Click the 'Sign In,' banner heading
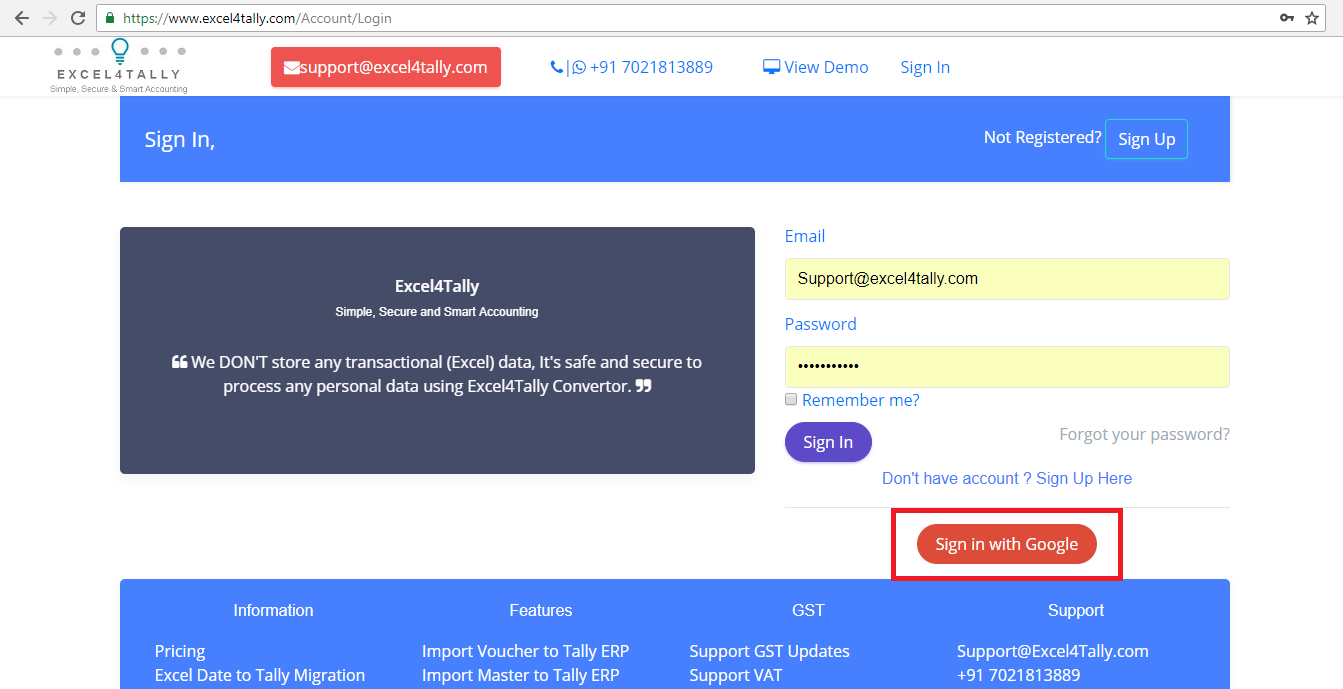Image resolution: width=1343 pixels, height=689 pixels. tap(180, 139)
